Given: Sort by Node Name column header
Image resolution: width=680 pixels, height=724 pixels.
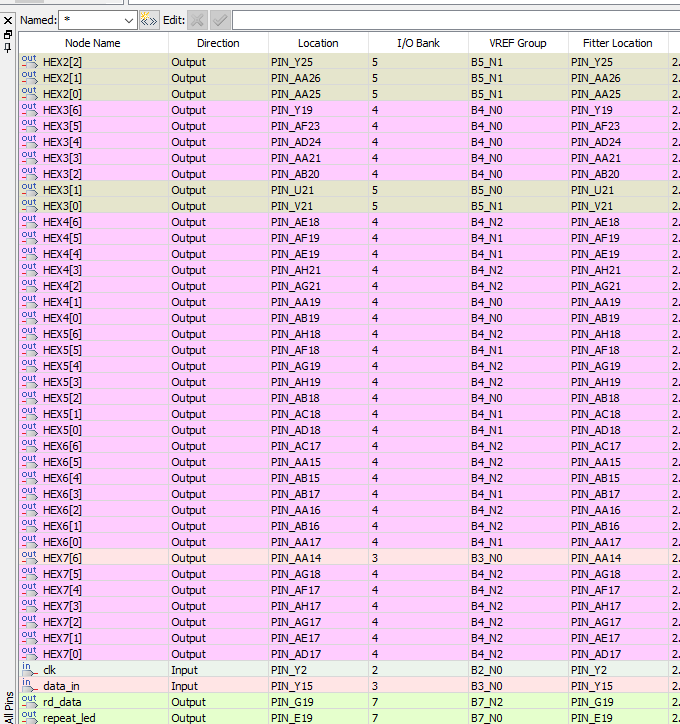Looking at the screenshot, I should [x=93, y=43].
